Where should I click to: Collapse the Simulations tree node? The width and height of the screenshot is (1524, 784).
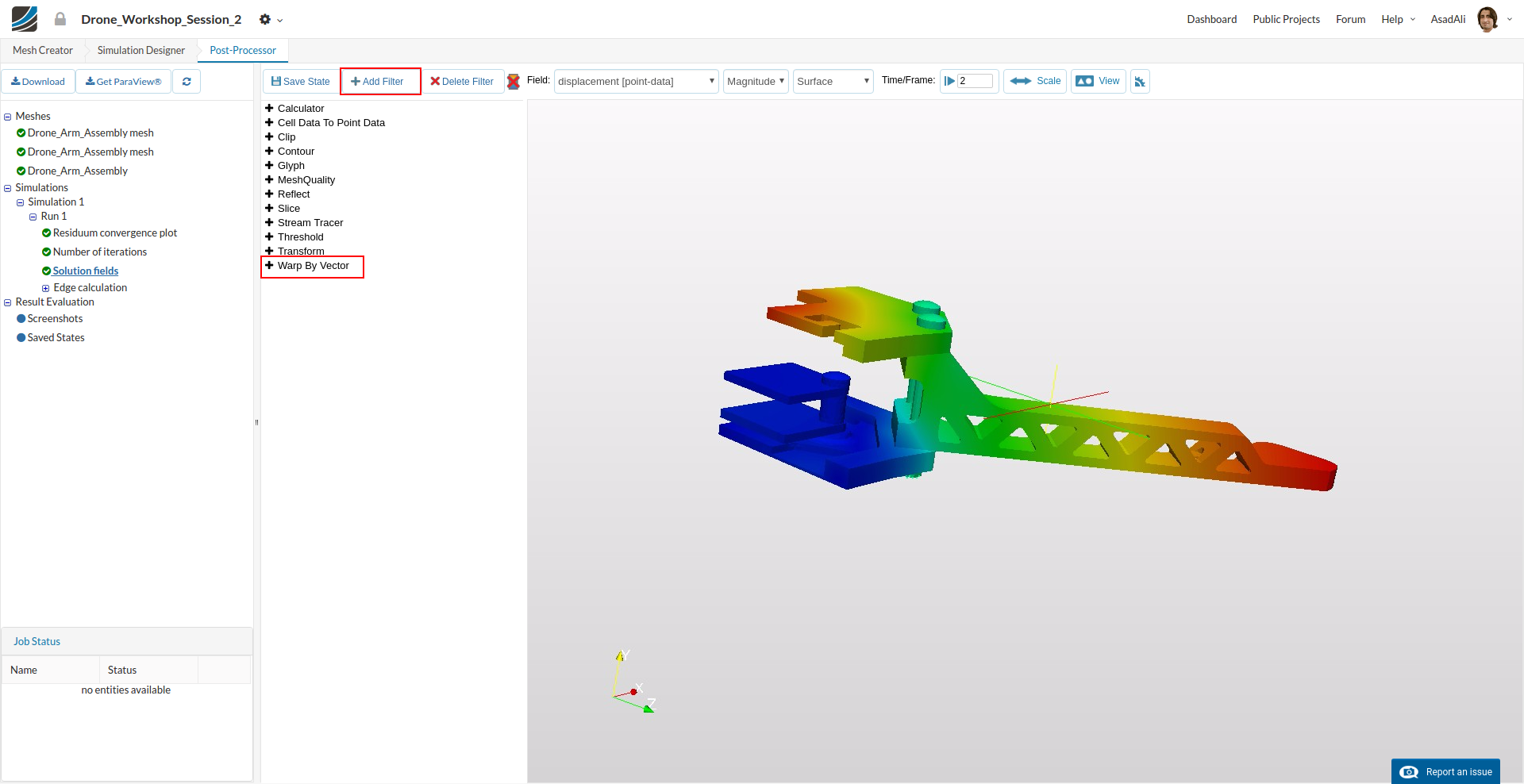[8, 188]
